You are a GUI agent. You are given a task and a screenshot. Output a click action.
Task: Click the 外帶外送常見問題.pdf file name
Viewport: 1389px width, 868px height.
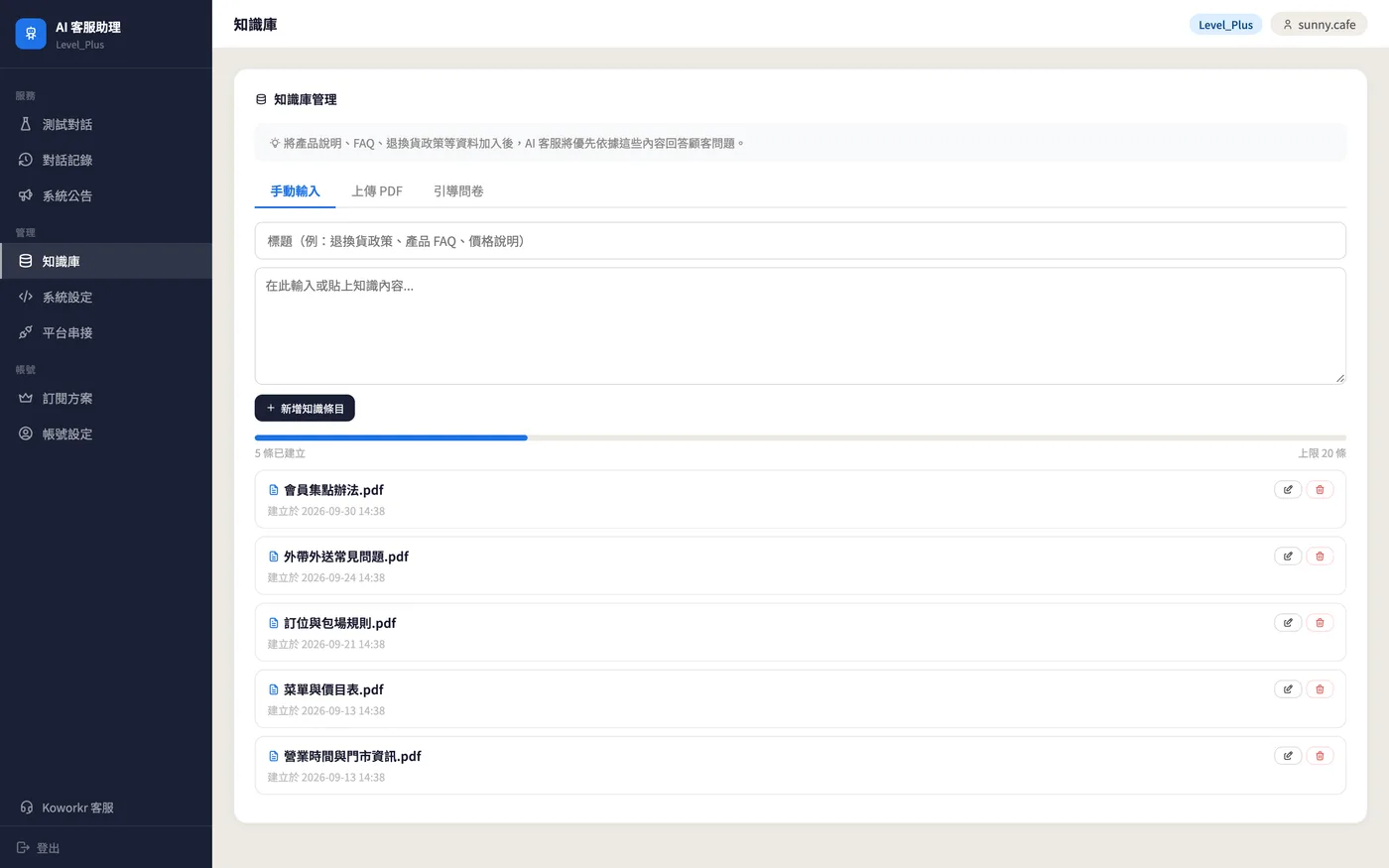pyautogui.click(x=346, y=557)
